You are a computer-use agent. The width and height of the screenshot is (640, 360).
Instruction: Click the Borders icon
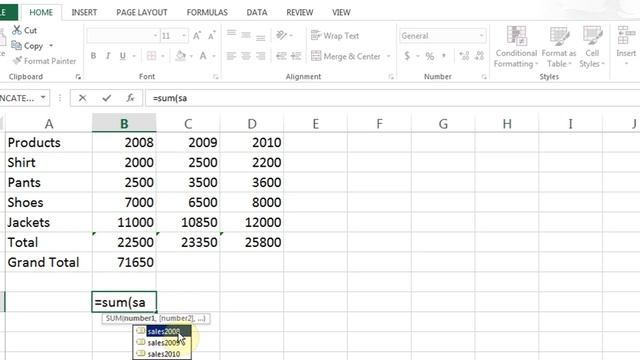click(151, 56)
